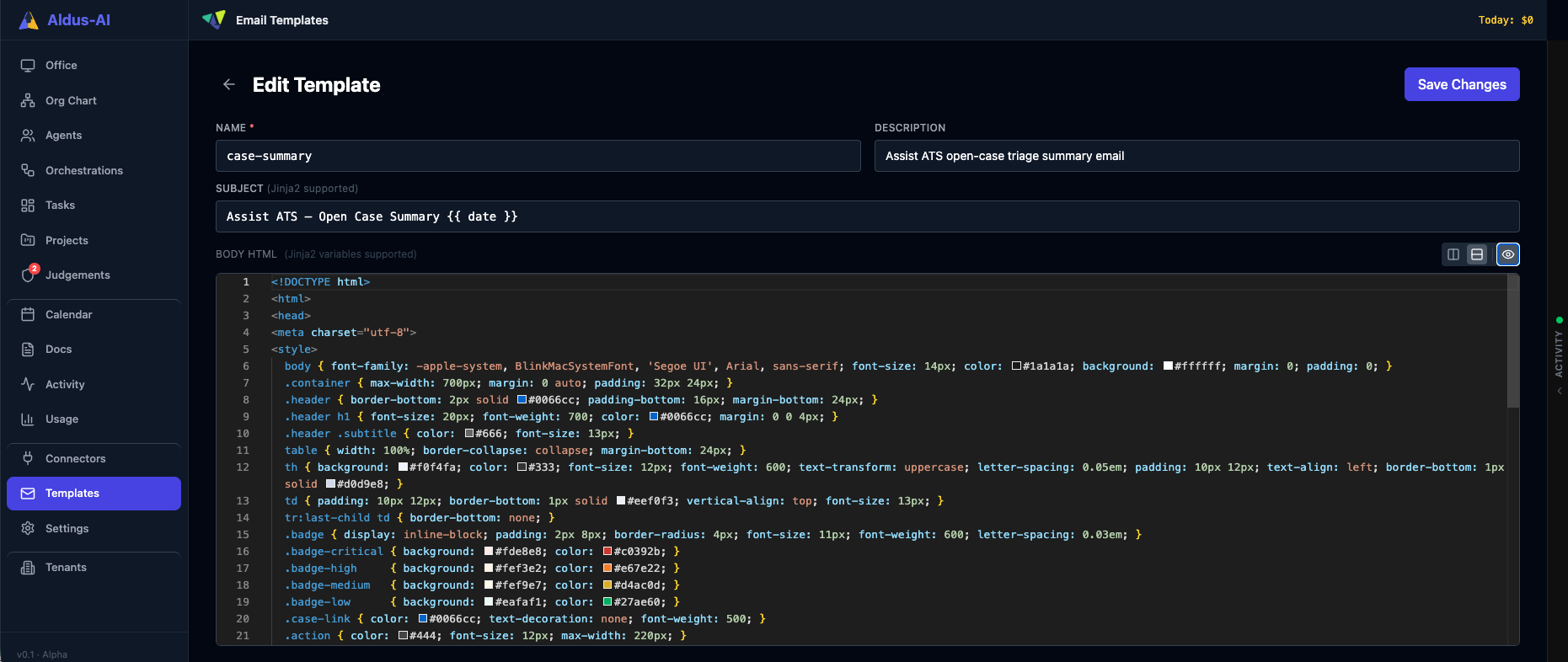Viewport: 1568px width, 662px height.
Task: Click the #e67e22 orange swatch on line 17
Action: 607,569
